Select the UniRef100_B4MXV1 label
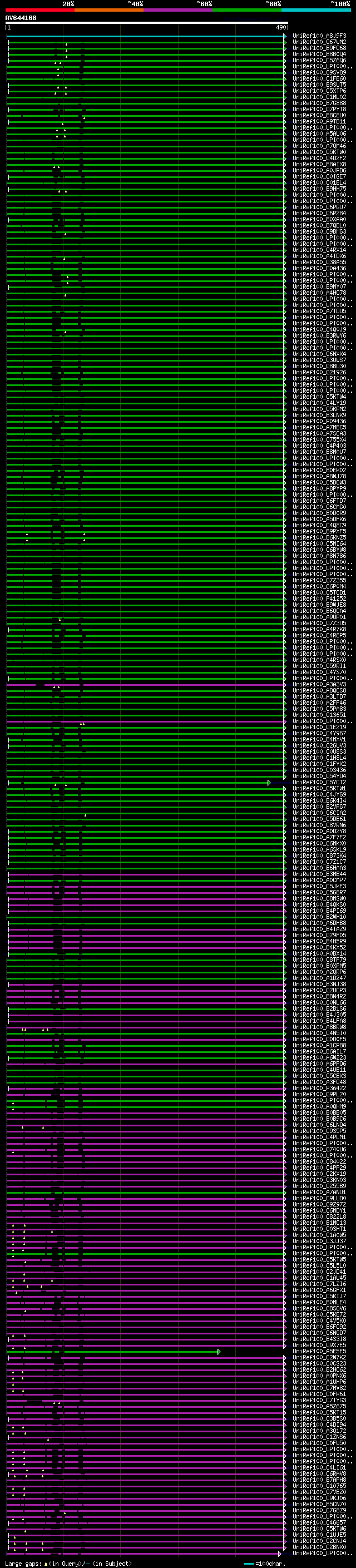The image size is (356, 1568). tap(319, 740)
